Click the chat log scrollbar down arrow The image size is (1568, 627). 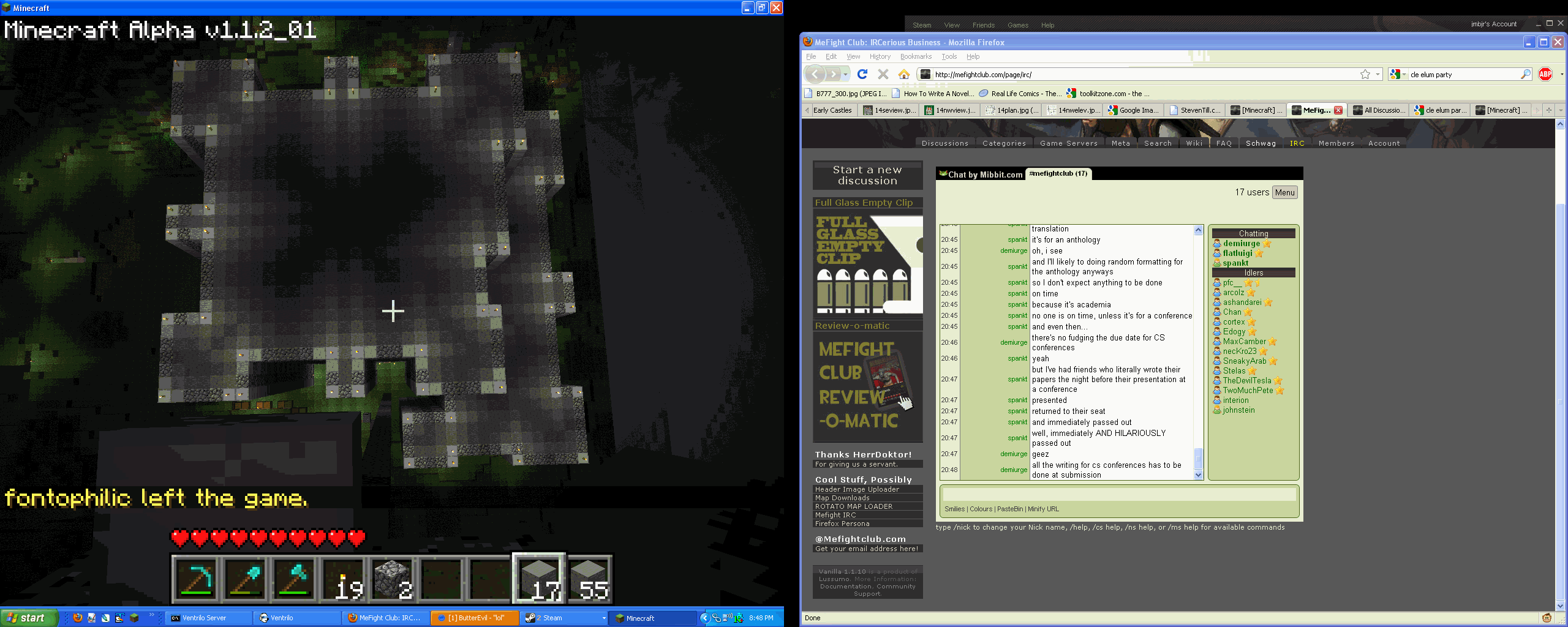(x=1198, y=475)
